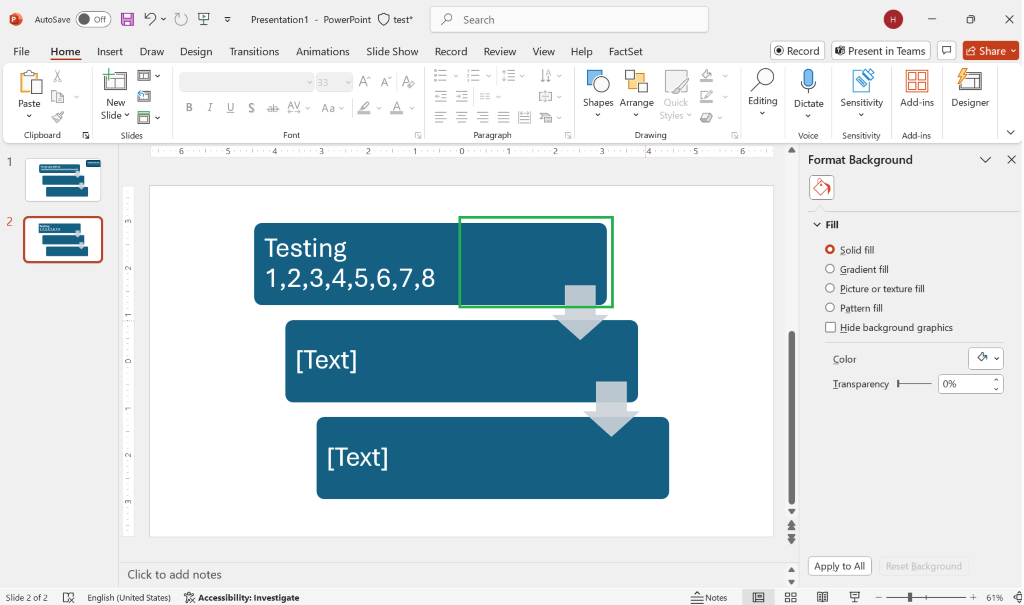The width and height of the screenshot is (1024, 605).
Task: Switch to the Insert tab
Action: [110, 51]
